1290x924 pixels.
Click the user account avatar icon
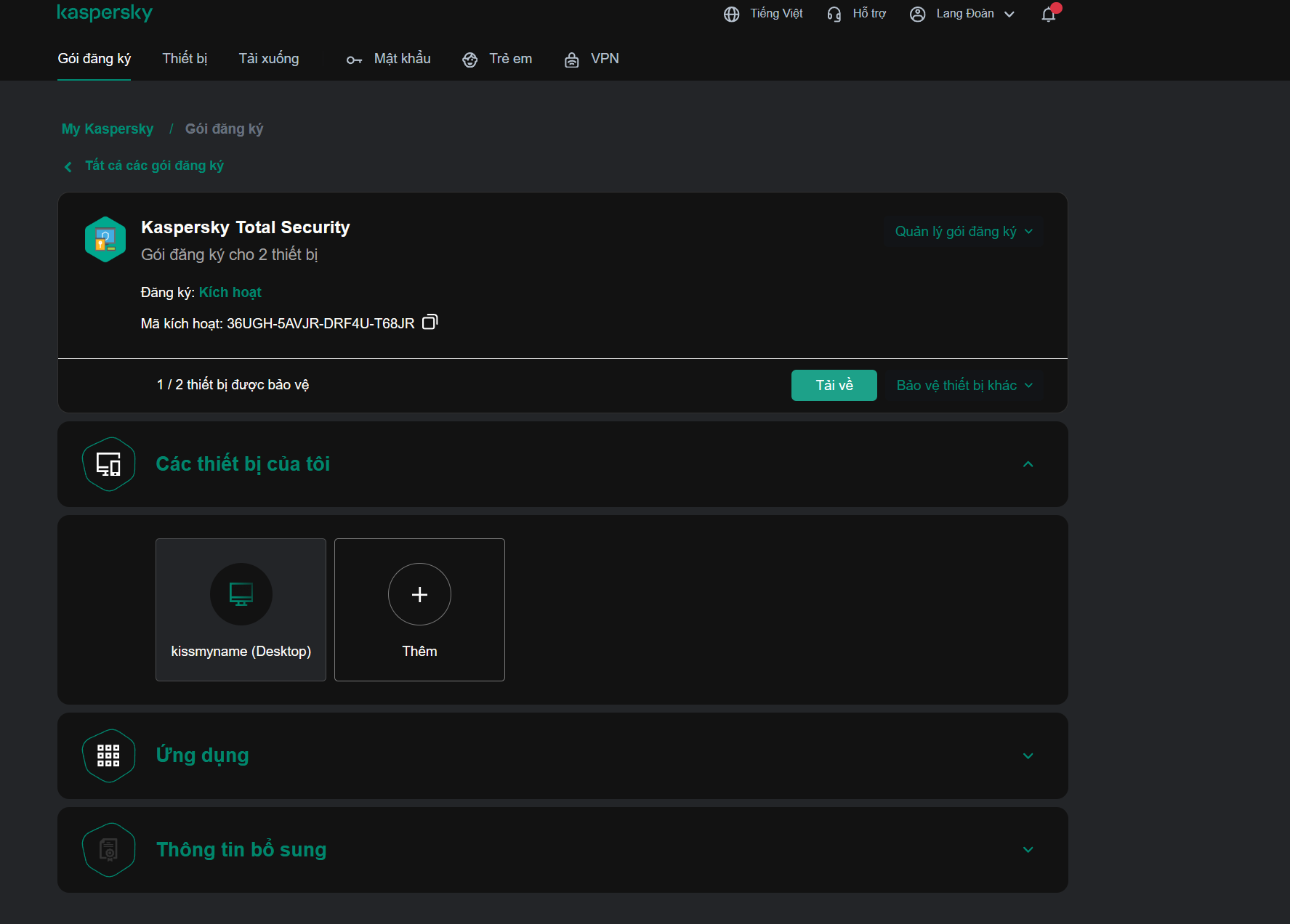[917, 15]
